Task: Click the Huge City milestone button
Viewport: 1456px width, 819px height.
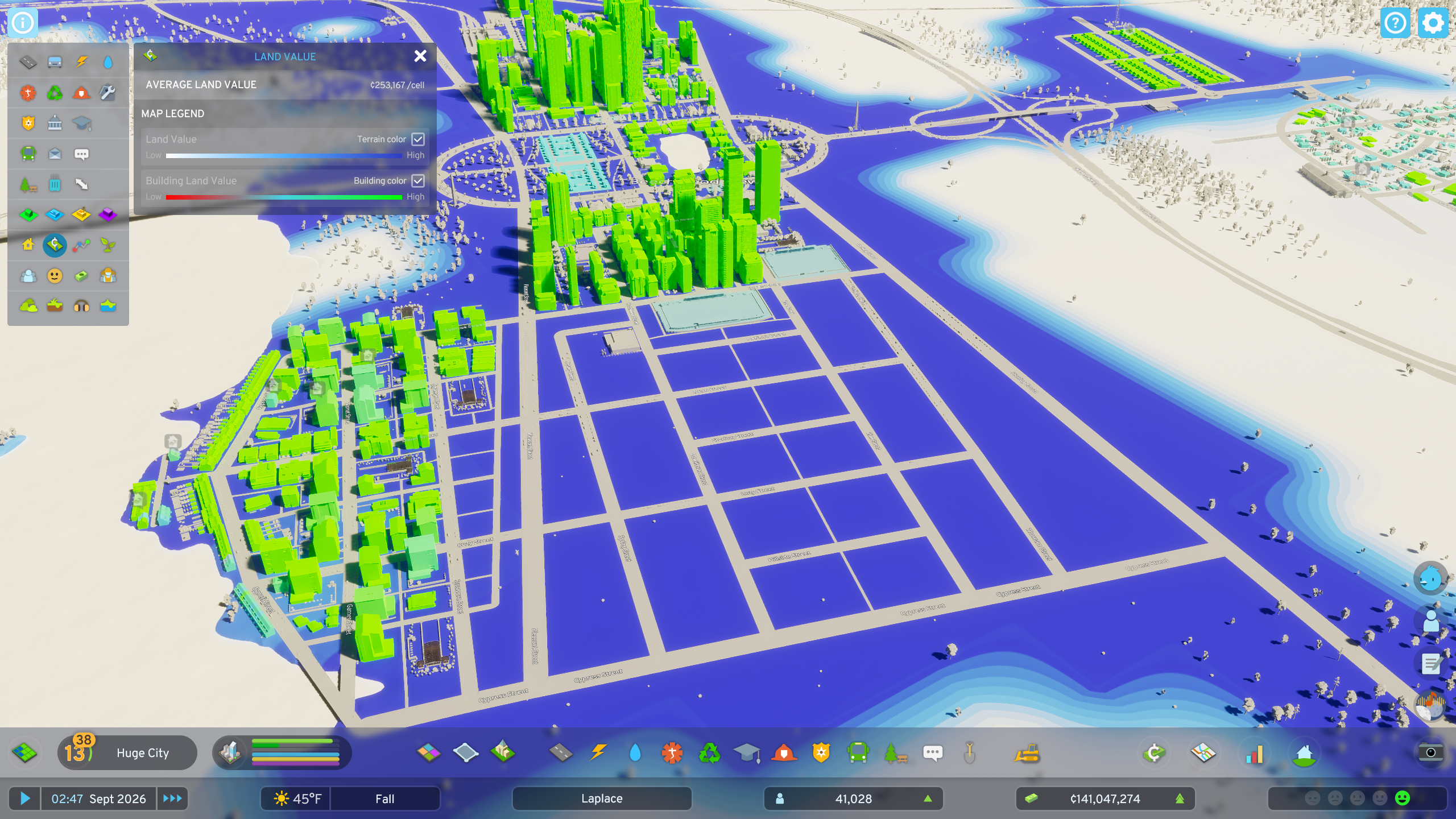Action: coord(127,752)
